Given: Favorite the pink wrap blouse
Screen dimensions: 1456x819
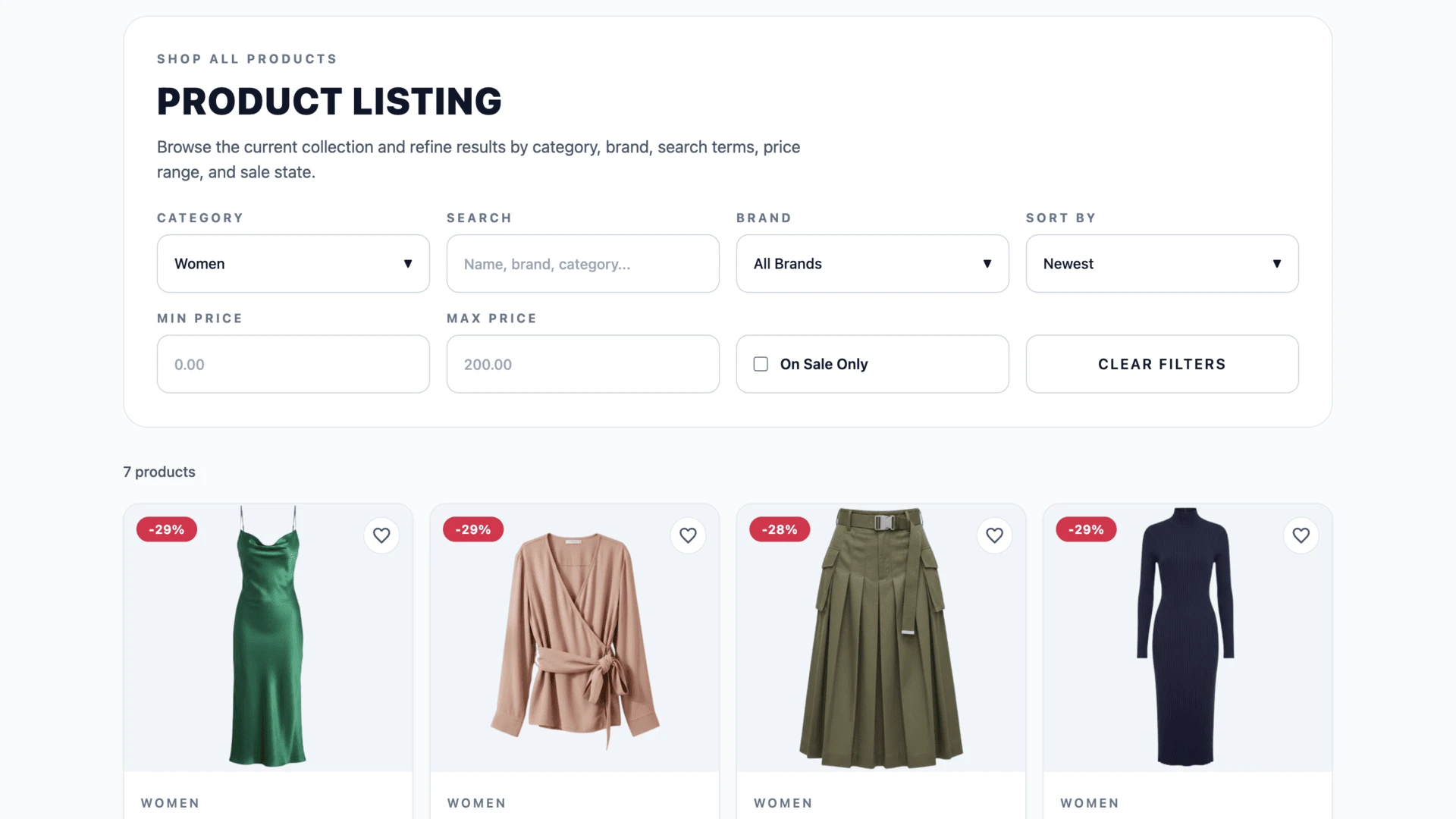Looking at the screenshot, I should [688, 535].
